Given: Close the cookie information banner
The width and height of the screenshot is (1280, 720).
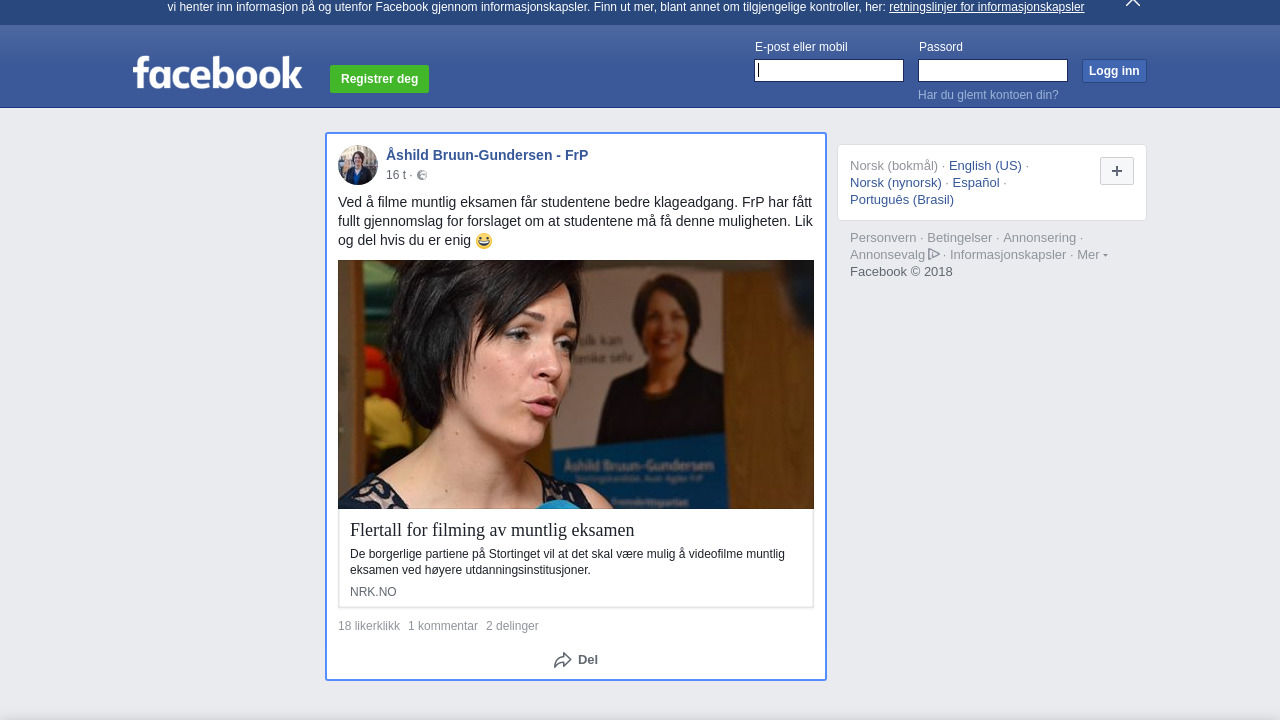Looking at the screenshot, I should point(1133,3).
